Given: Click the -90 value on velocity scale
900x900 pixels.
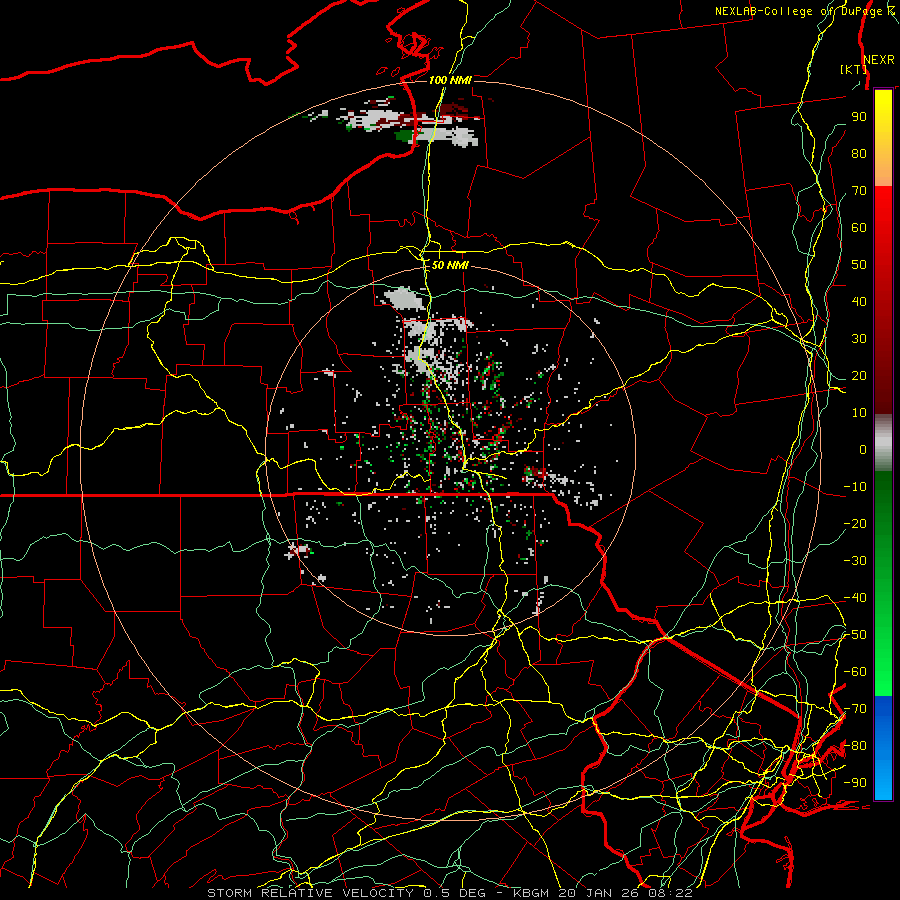Looking at the screenshot, I should (855, 783).
